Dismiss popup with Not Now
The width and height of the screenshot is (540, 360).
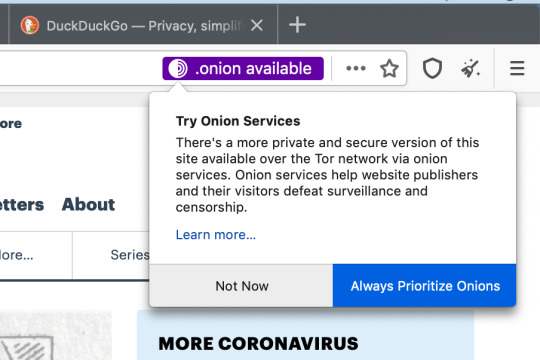[241, 286]
